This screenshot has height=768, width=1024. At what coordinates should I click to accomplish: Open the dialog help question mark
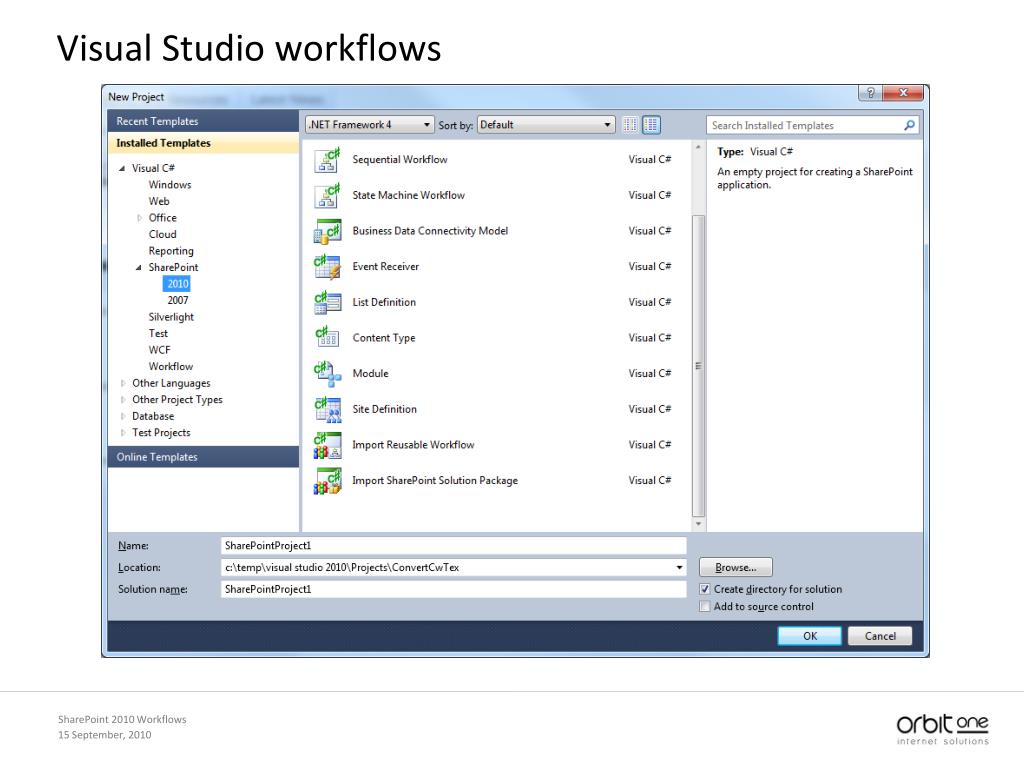870,93
